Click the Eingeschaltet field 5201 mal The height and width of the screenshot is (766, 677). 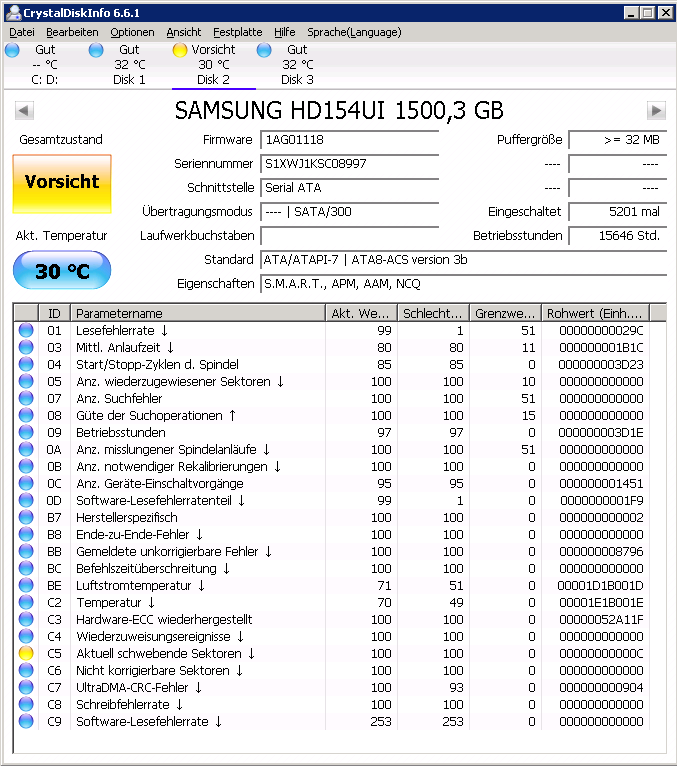[617, 212]
